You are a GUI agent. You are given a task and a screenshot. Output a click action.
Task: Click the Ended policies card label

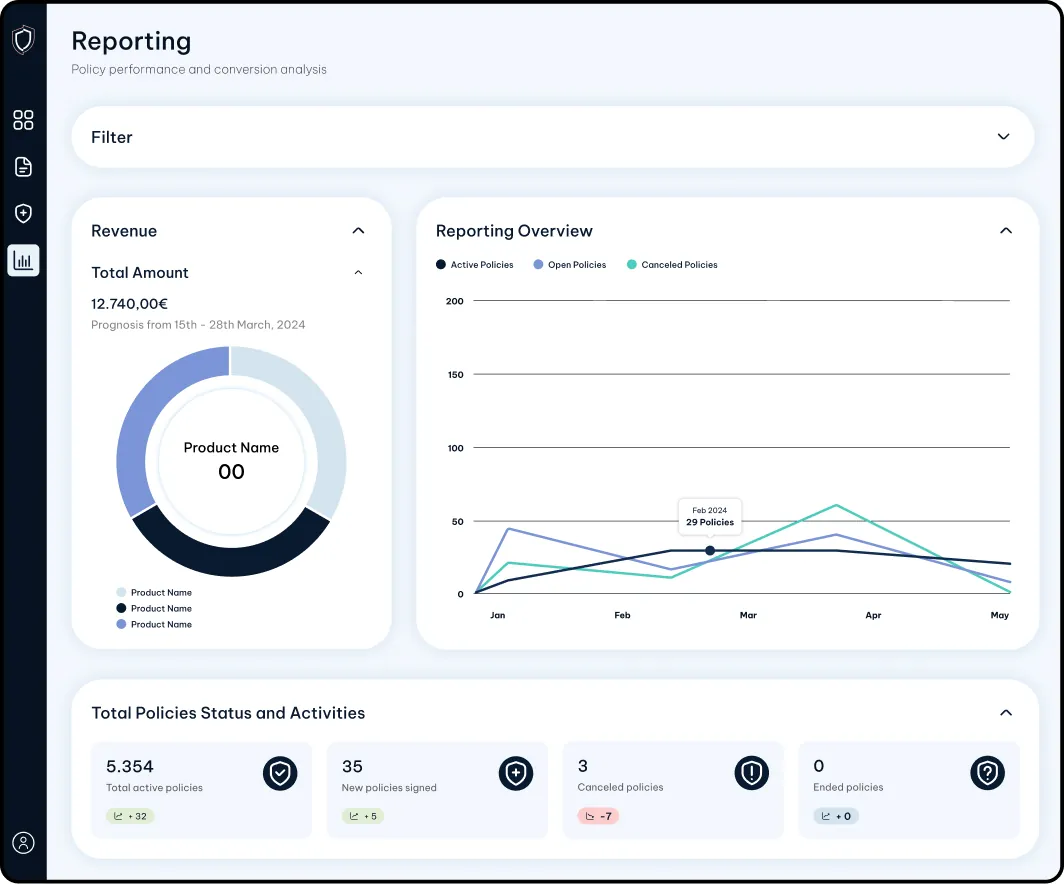tap(848, 787)
